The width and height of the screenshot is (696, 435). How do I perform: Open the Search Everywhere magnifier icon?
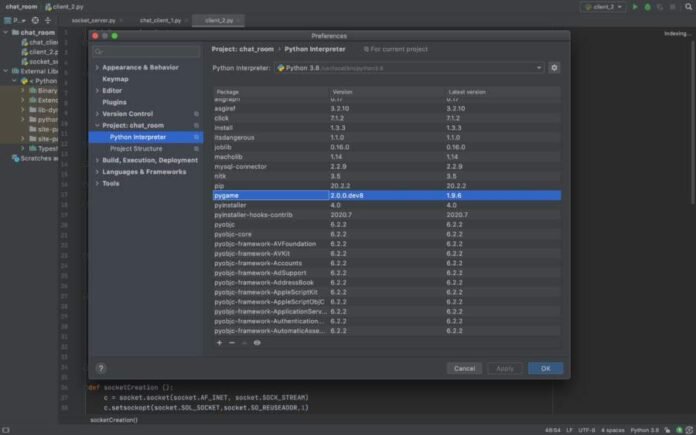tap(688, 7)
